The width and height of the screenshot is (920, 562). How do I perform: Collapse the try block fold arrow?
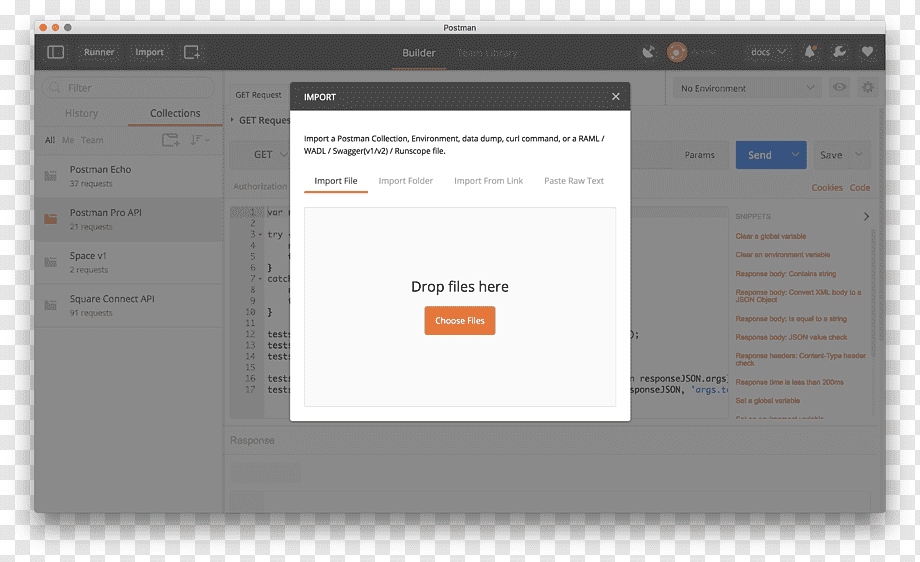(260, 235)
